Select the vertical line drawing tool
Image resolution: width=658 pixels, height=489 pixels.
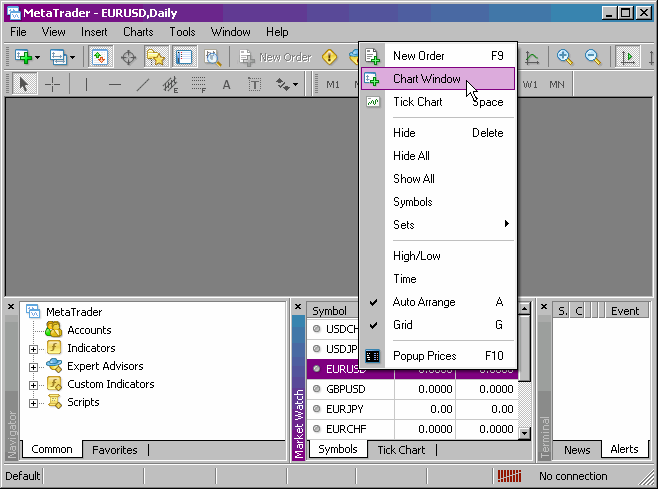pyautogui.click(x=86, y=84)
